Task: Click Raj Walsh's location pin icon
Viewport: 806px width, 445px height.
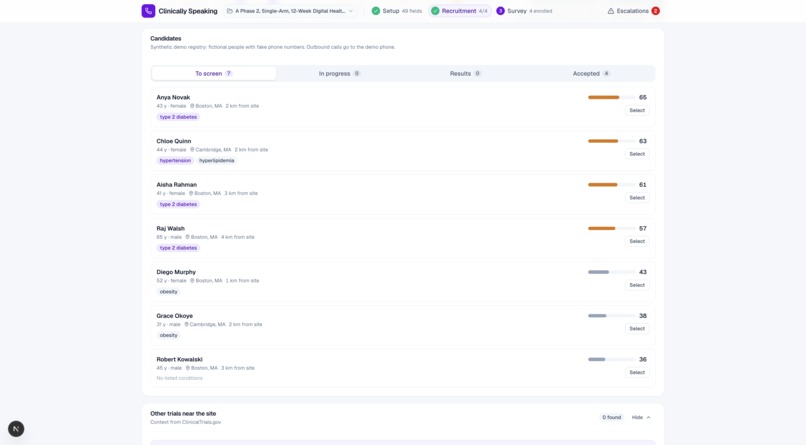Action: click(188, 237)
